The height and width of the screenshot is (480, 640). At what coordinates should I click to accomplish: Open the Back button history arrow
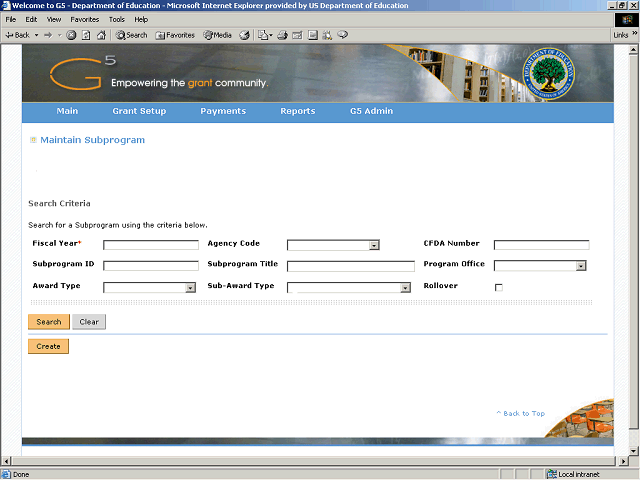coord(36,35)
